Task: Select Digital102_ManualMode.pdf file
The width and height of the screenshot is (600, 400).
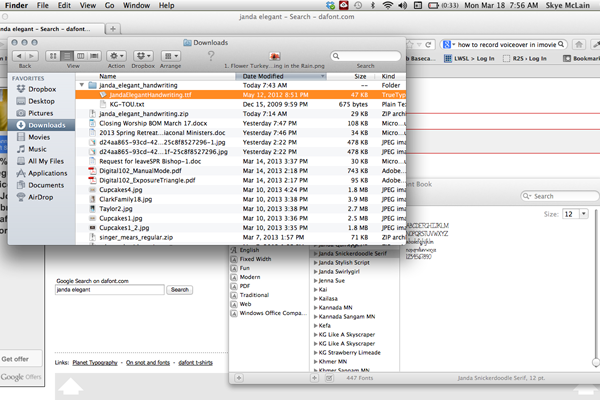Action: 240,171
